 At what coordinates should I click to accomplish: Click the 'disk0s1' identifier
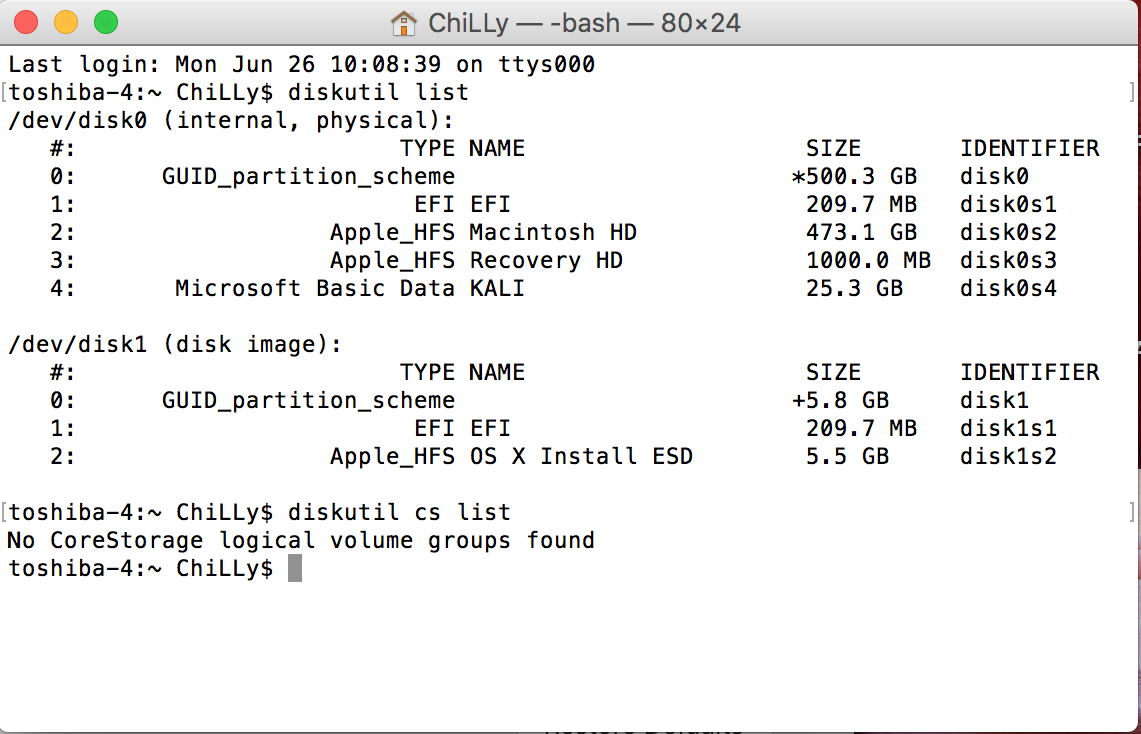point(1008,204)
